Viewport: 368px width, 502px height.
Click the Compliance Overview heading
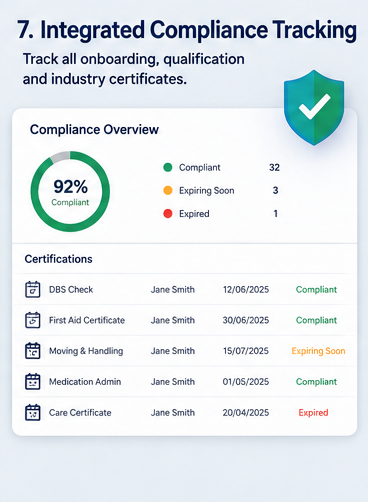coord(94,130)
